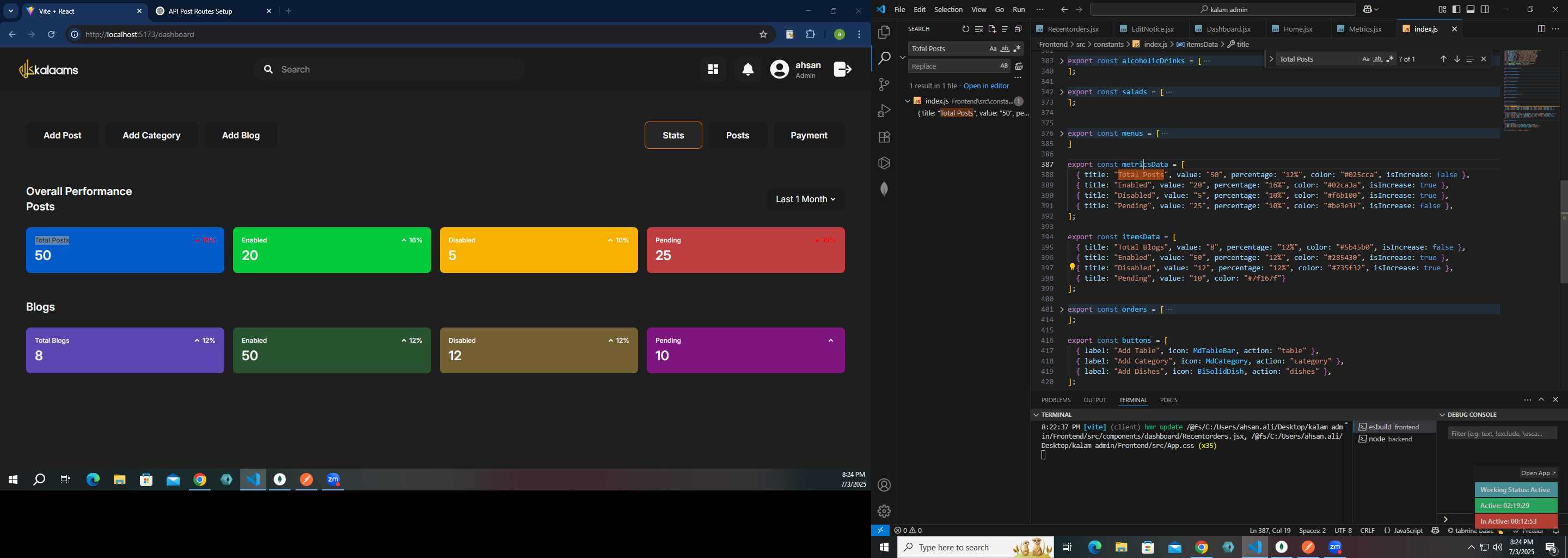This screenshot has height=558, width=1568.
Task: Collapse all search results in the Search panel
Action: 1018,29
